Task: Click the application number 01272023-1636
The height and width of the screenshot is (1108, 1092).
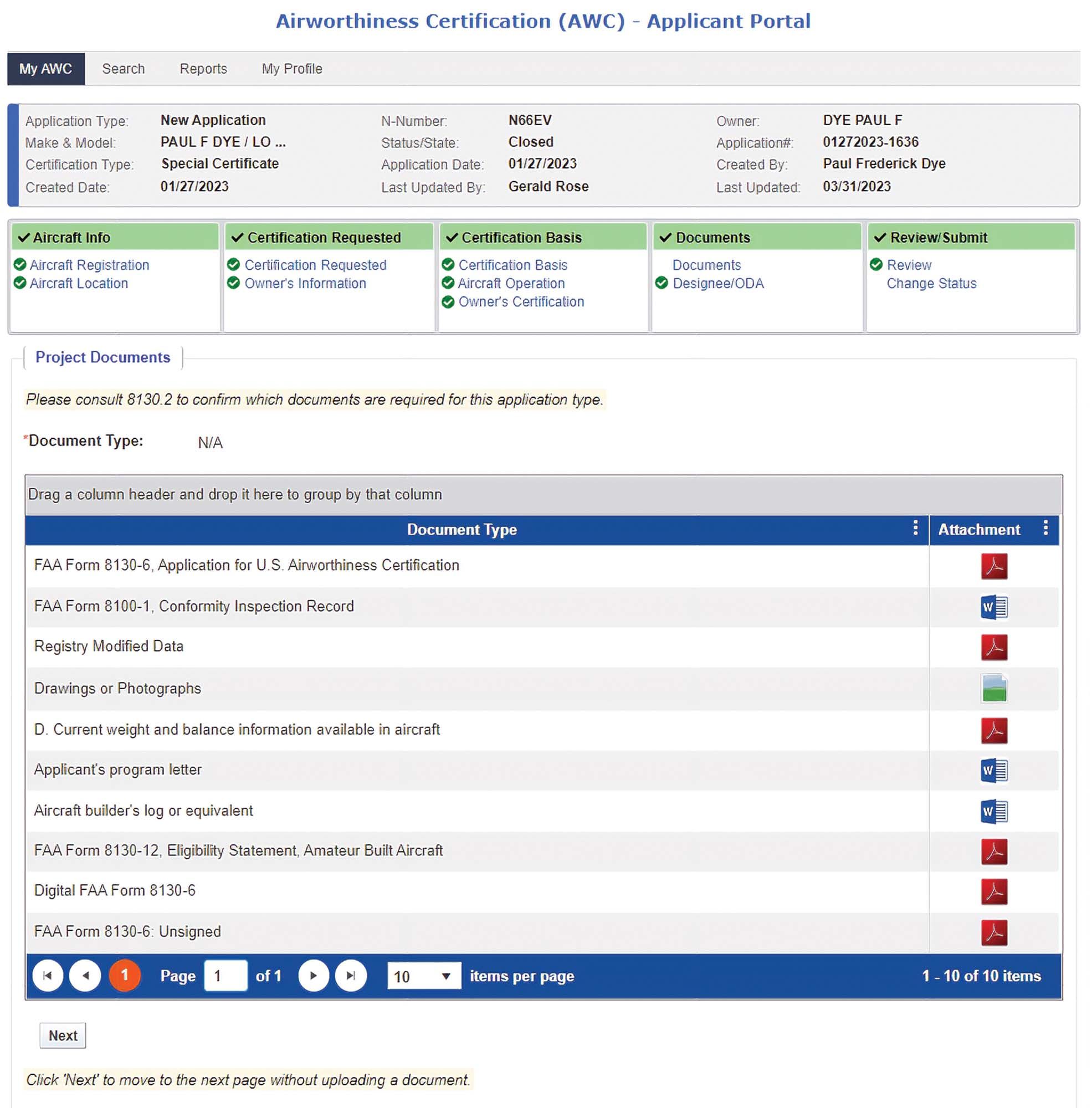Action: 870,142
